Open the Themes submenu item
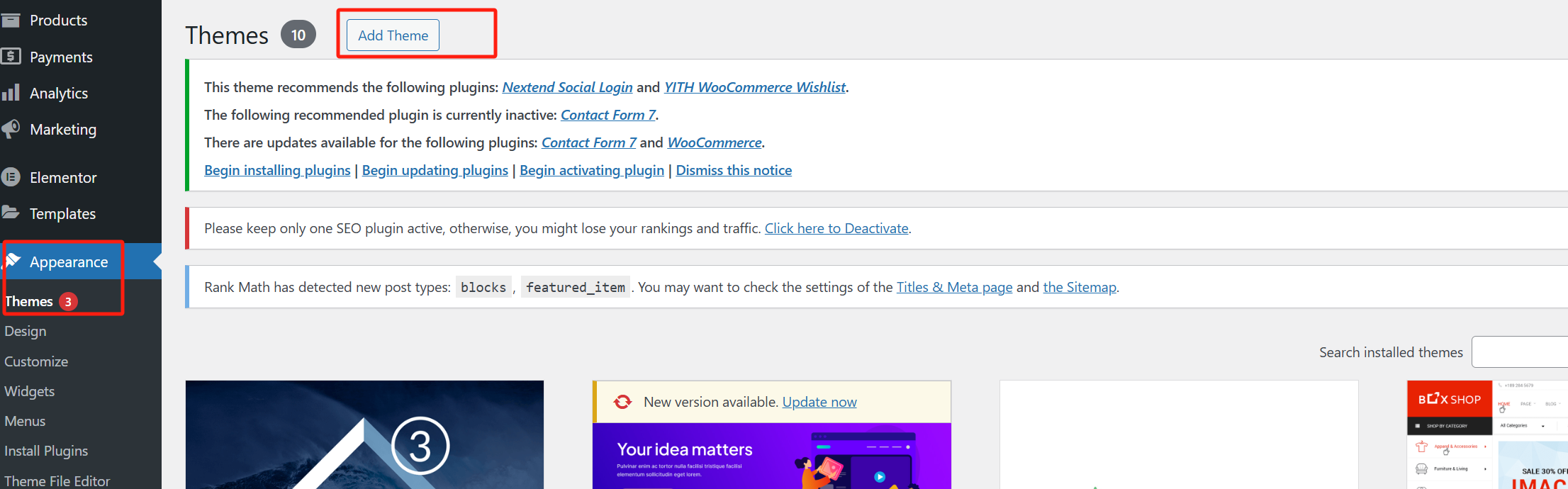Image resolution: width=1568 pixels, height=489 pixels. pos(29,301)
